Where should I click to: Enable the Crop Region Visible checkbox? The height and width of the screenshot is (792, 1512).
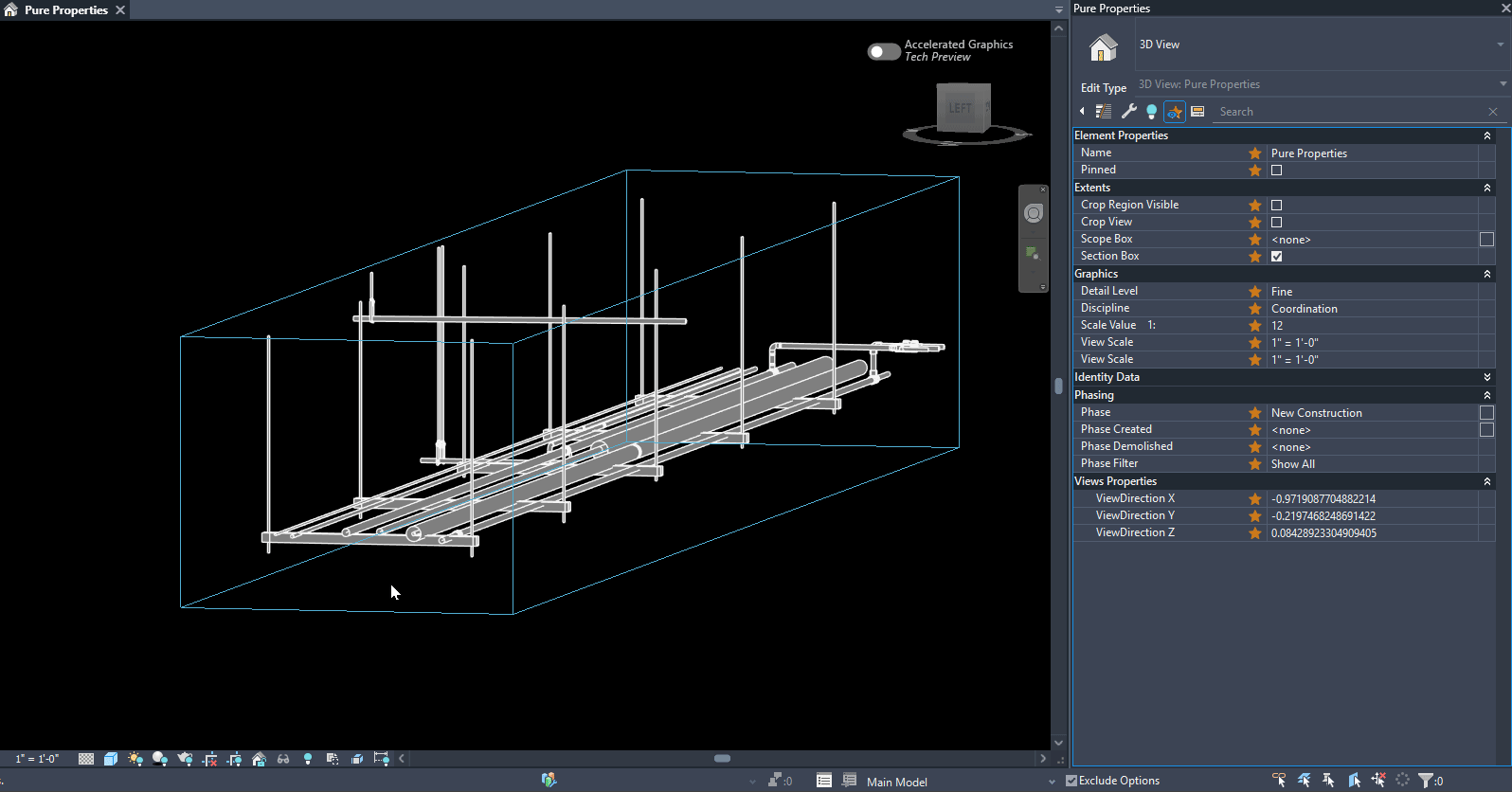(1276, 206)
